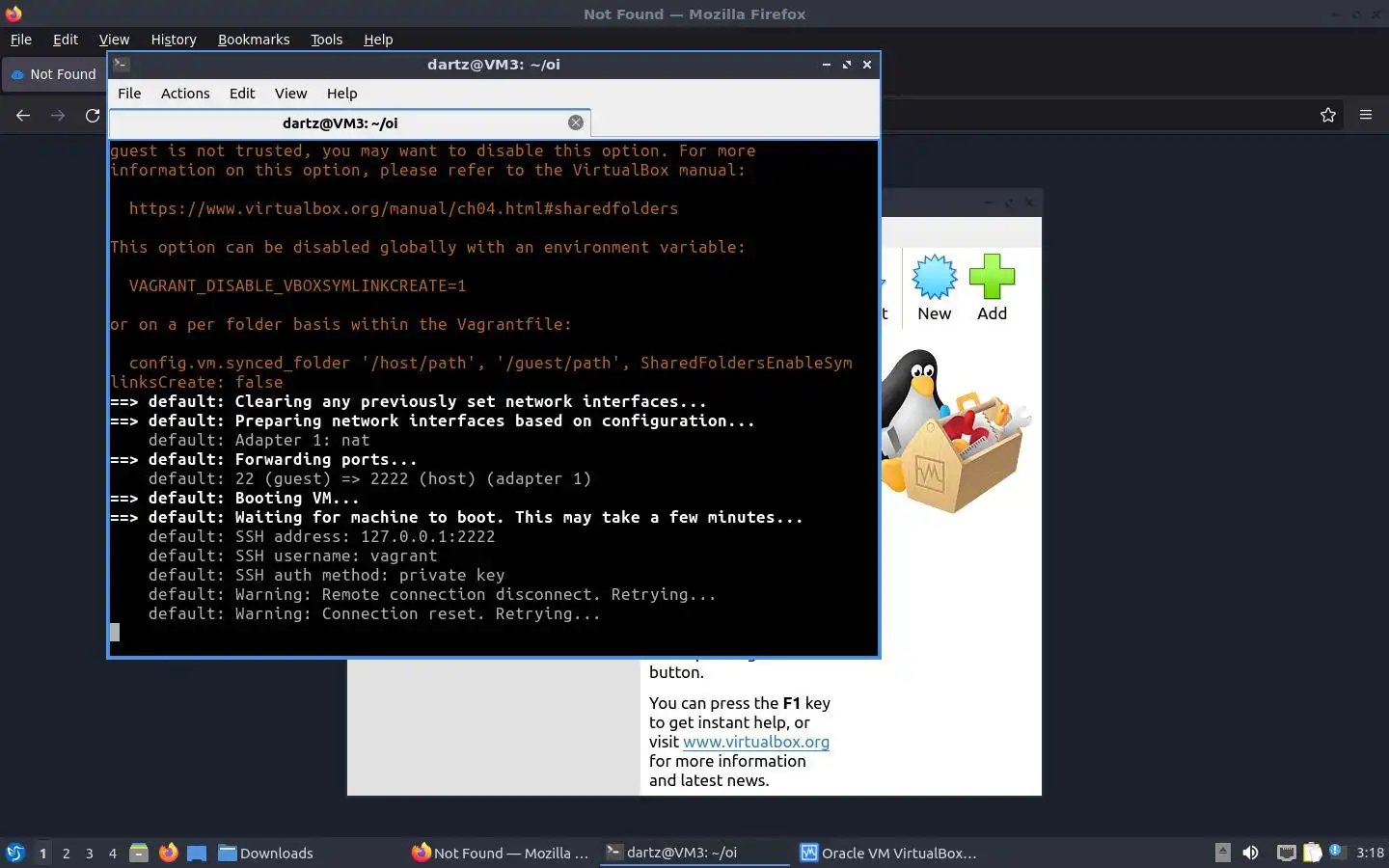Click the "SSH address: 127.0.0.1:2222" line

point(321,536)
